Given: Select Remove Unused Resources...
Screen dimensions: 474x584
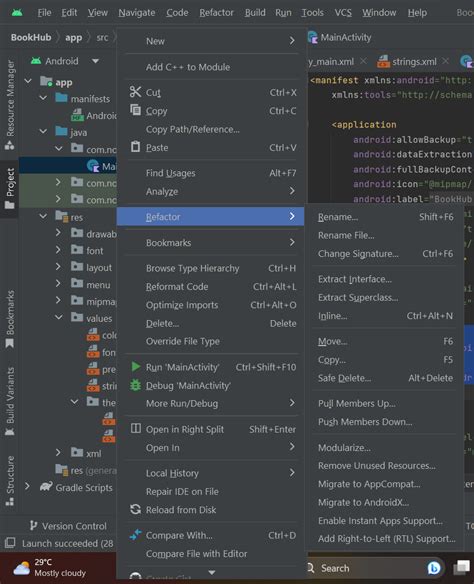Looking at the screenshot, I should click(x=385, y=466).
